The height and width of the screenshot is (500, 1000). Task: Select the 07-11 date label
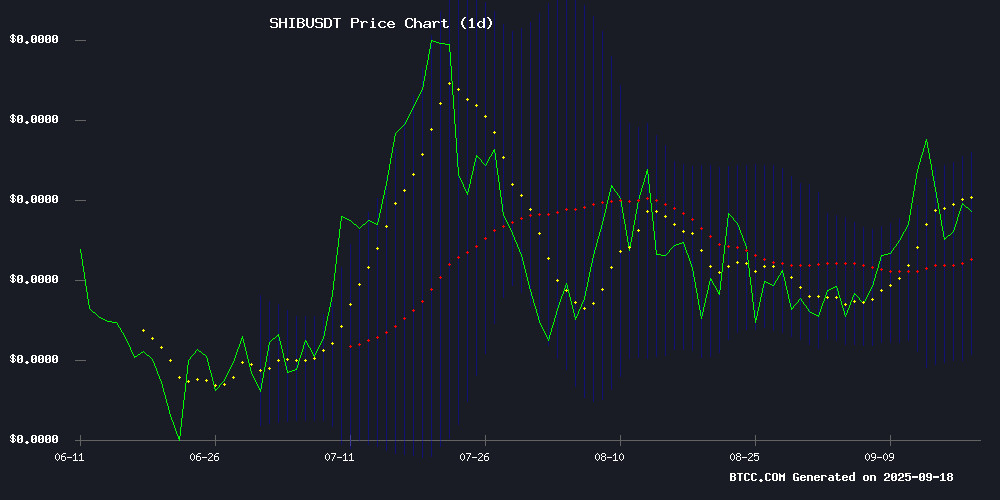click(x=339, y=457)
